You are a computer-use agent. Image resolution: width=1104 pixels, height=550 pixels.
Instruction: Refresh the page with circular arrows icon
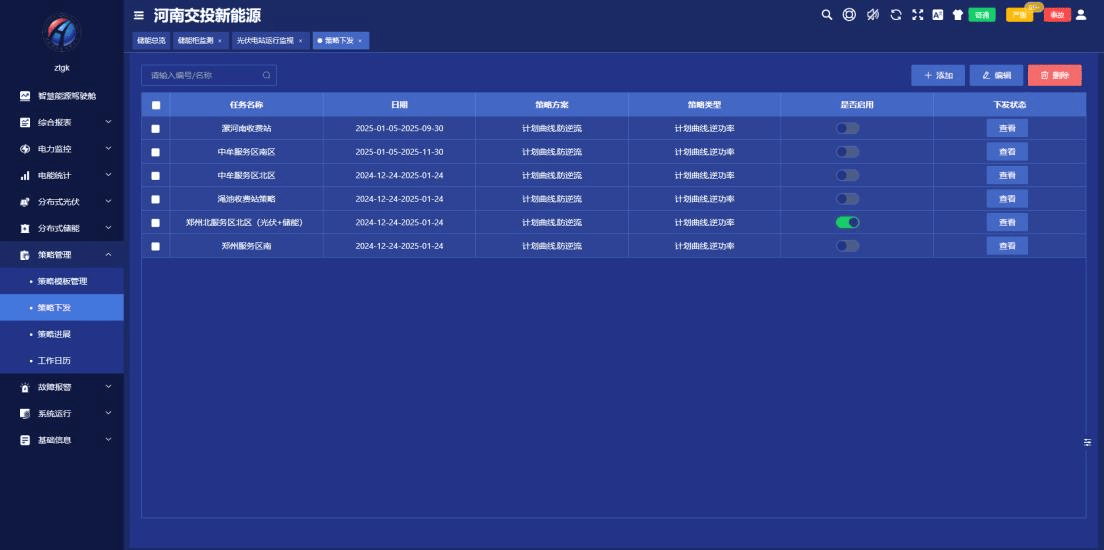(896, 14)
